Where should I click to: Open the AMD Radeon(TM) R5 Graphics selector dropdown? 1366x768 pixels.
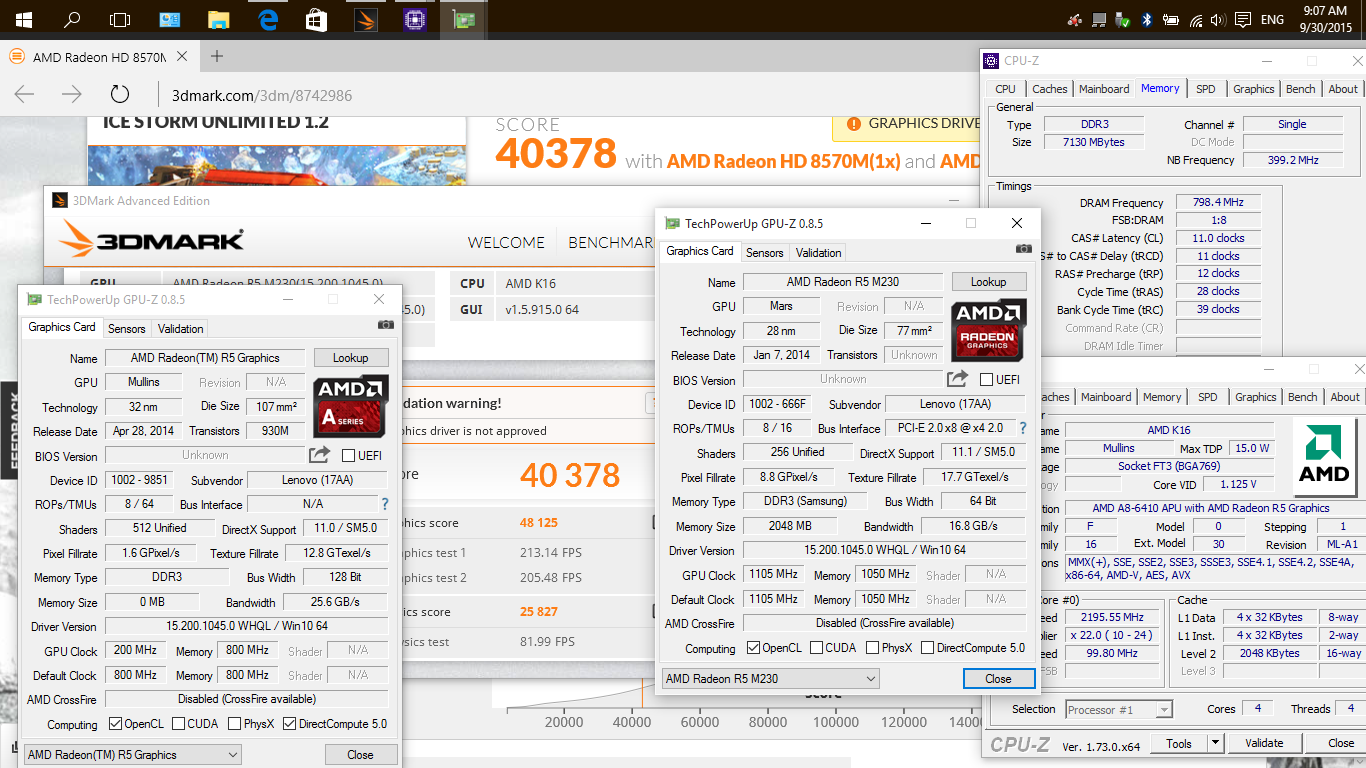click(x=133, y=755)
